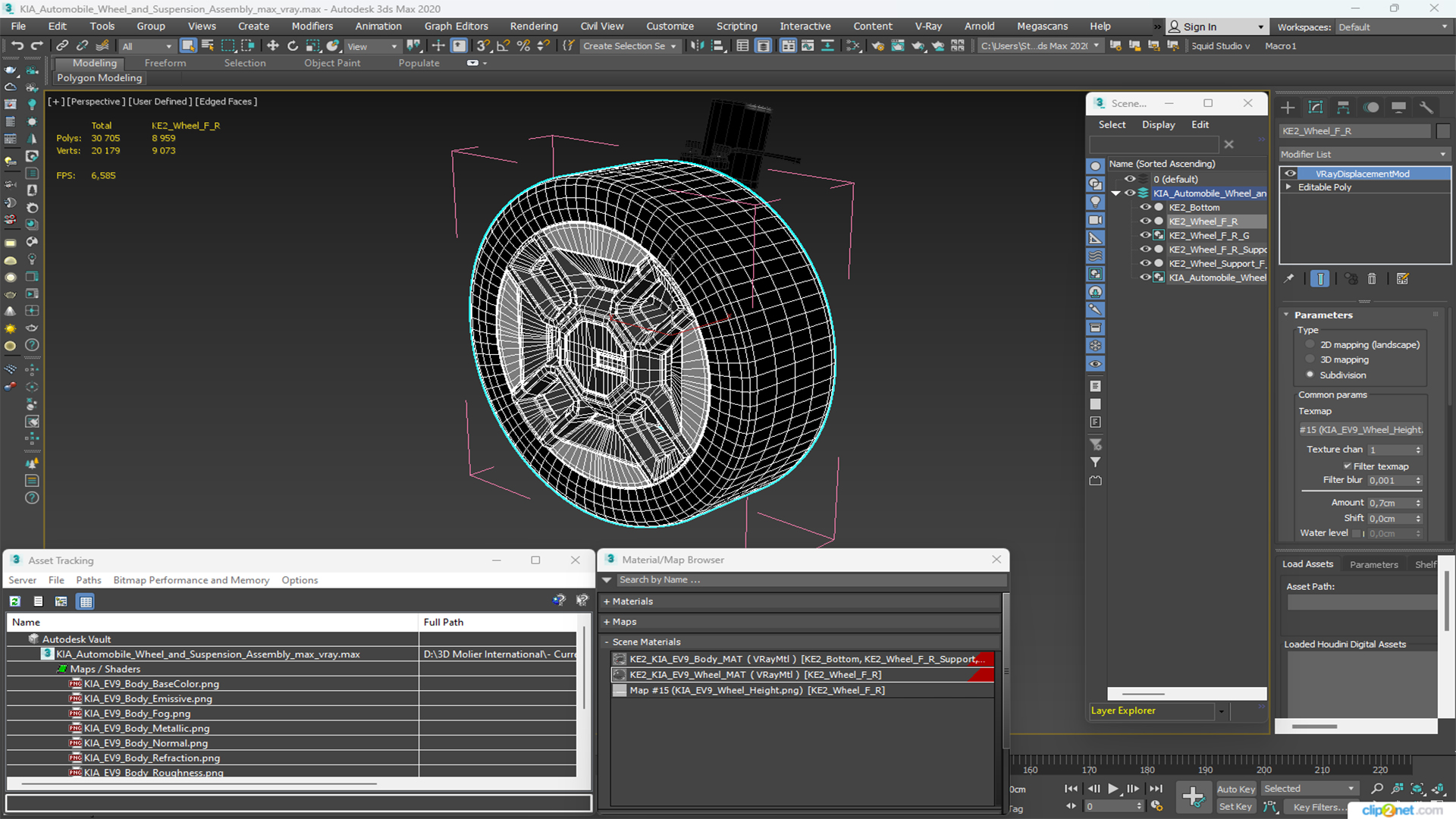
Task: Open the selection filter All dropdown
Action: (147, 46)
